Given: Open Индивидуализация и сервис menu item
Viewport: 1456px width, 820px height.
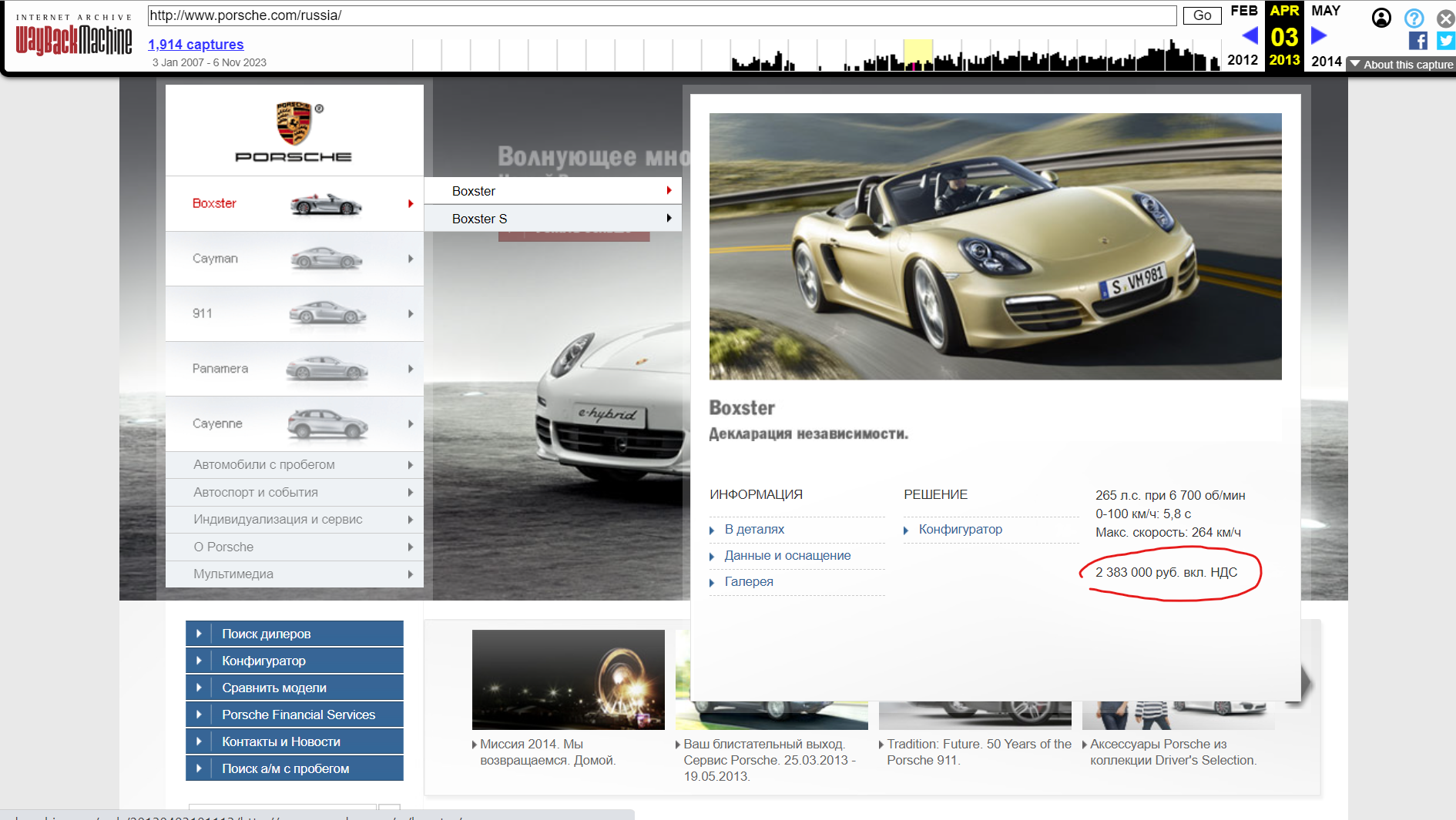Looking at the screenshot, I should pos(294,520).
